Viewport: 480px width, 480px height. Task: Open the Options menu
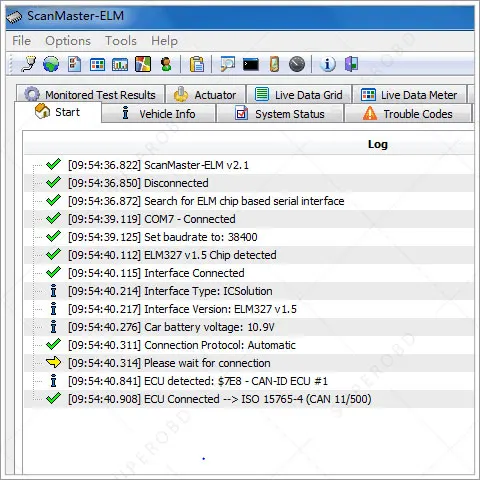click(x=68, y=41)
